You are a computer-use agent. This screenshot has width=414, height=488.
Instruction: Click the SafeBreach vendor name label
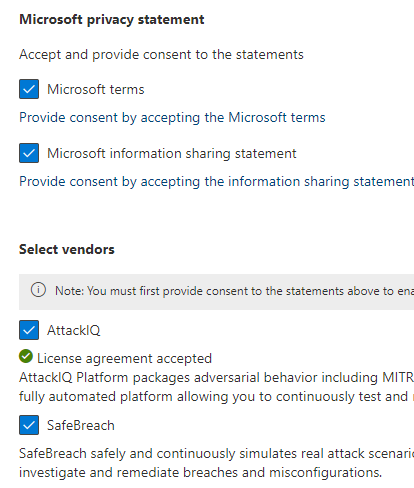pos(81,425)
